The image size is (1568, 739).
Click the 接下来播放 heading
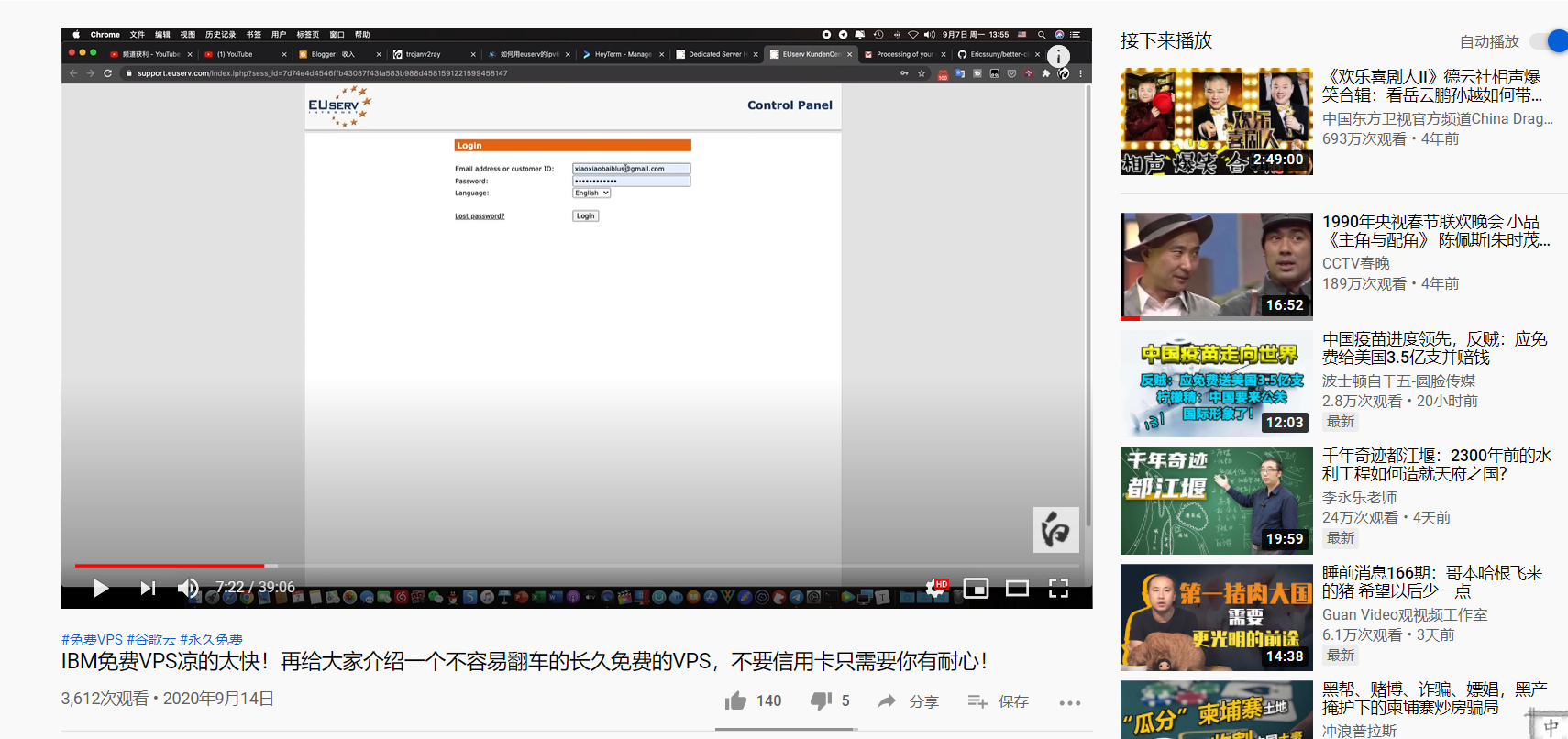coord(1166,40)
